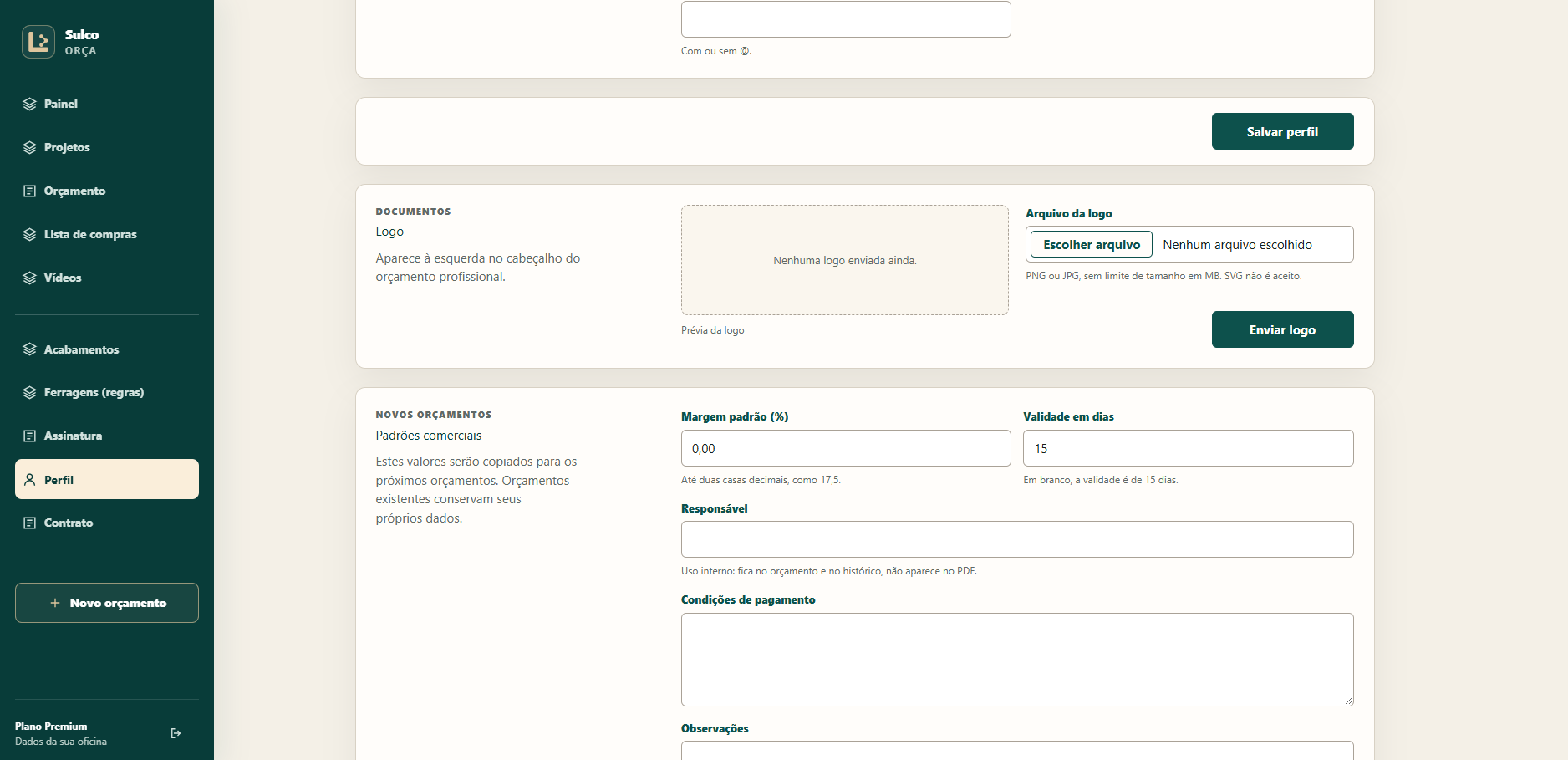Navigate to Lista de compras

tap(107, 234)
